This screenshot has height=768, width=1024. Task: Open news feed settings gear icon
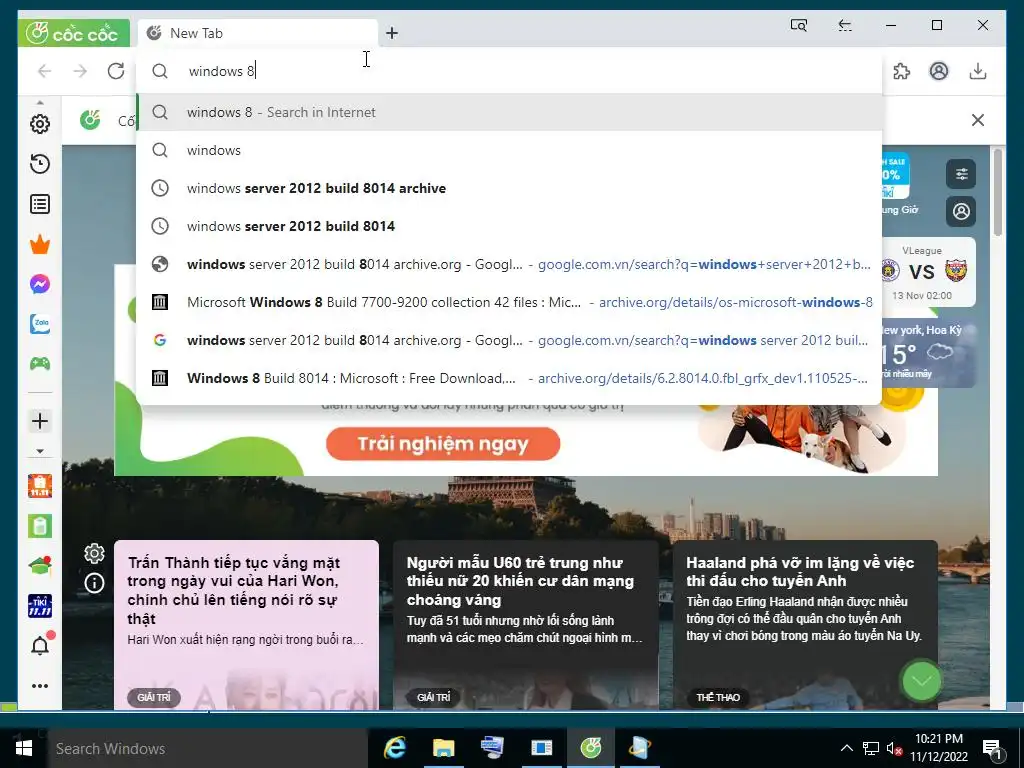pos(94,553)
